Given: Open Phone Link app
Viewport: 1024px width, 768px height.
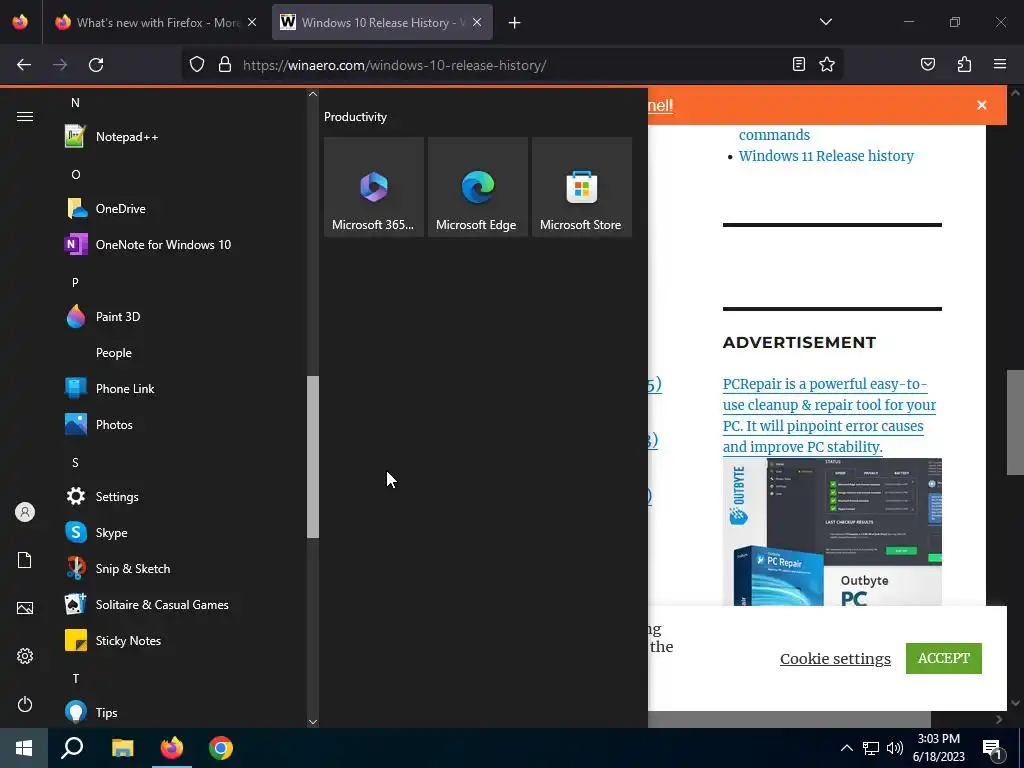Looking at the screenshot, I should click(182, 389).
